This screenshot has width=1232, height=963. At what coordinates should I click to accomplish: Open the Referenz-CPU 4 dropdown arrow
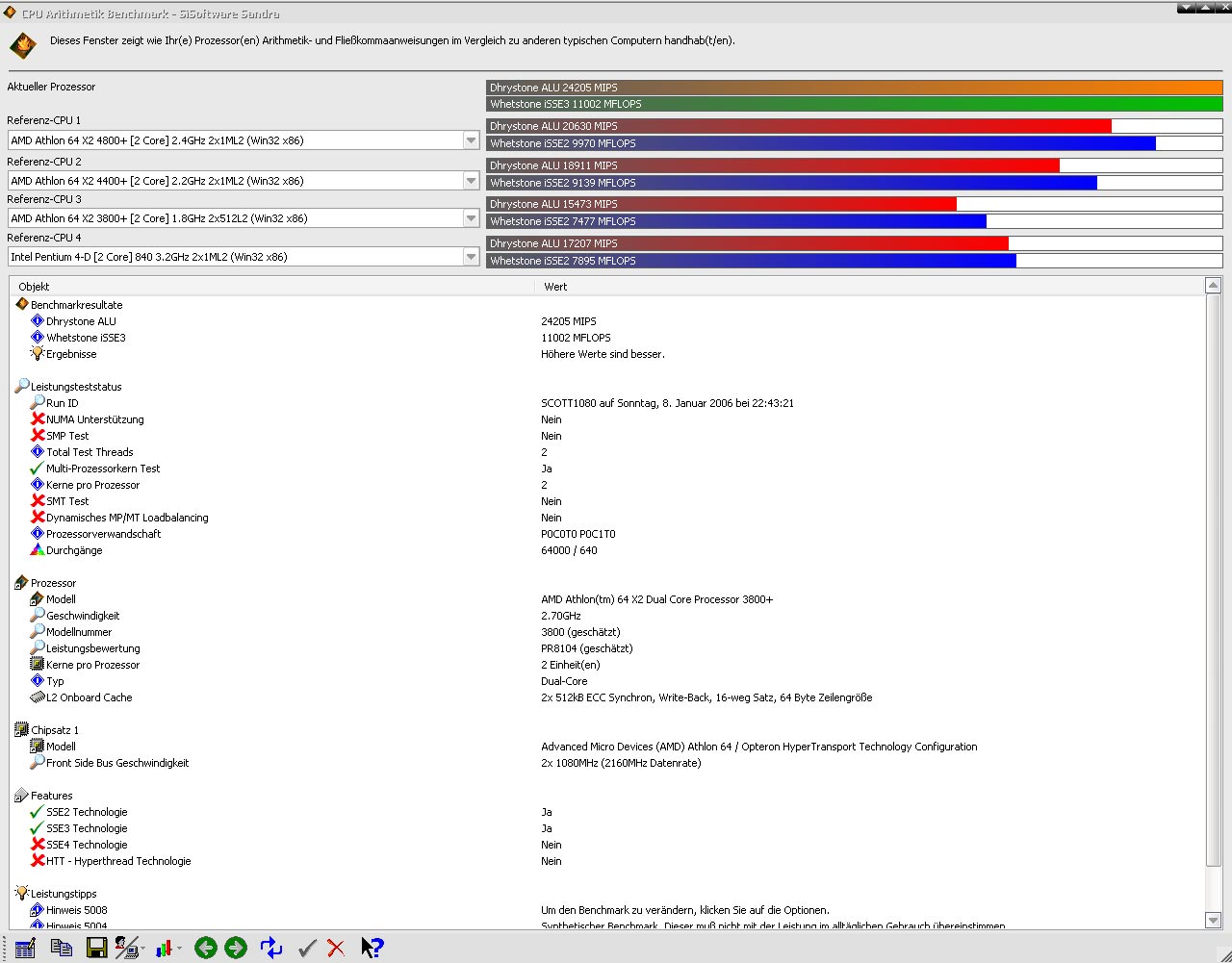tap(471, 257)
